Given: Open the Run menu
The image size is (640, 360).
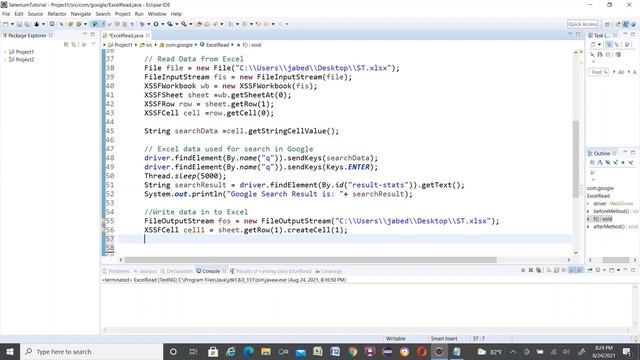Looking at the screenshot, I should click(x=139, y=14).
